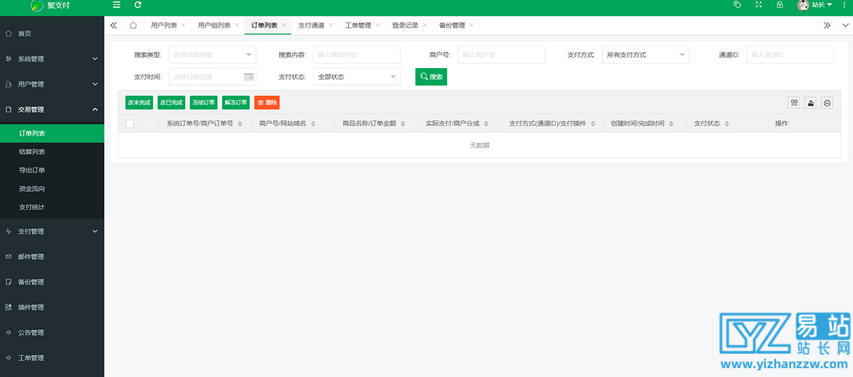The image size is (853, 377).
Task: Click the 站长 user avatar
Action: pos(803,5)
